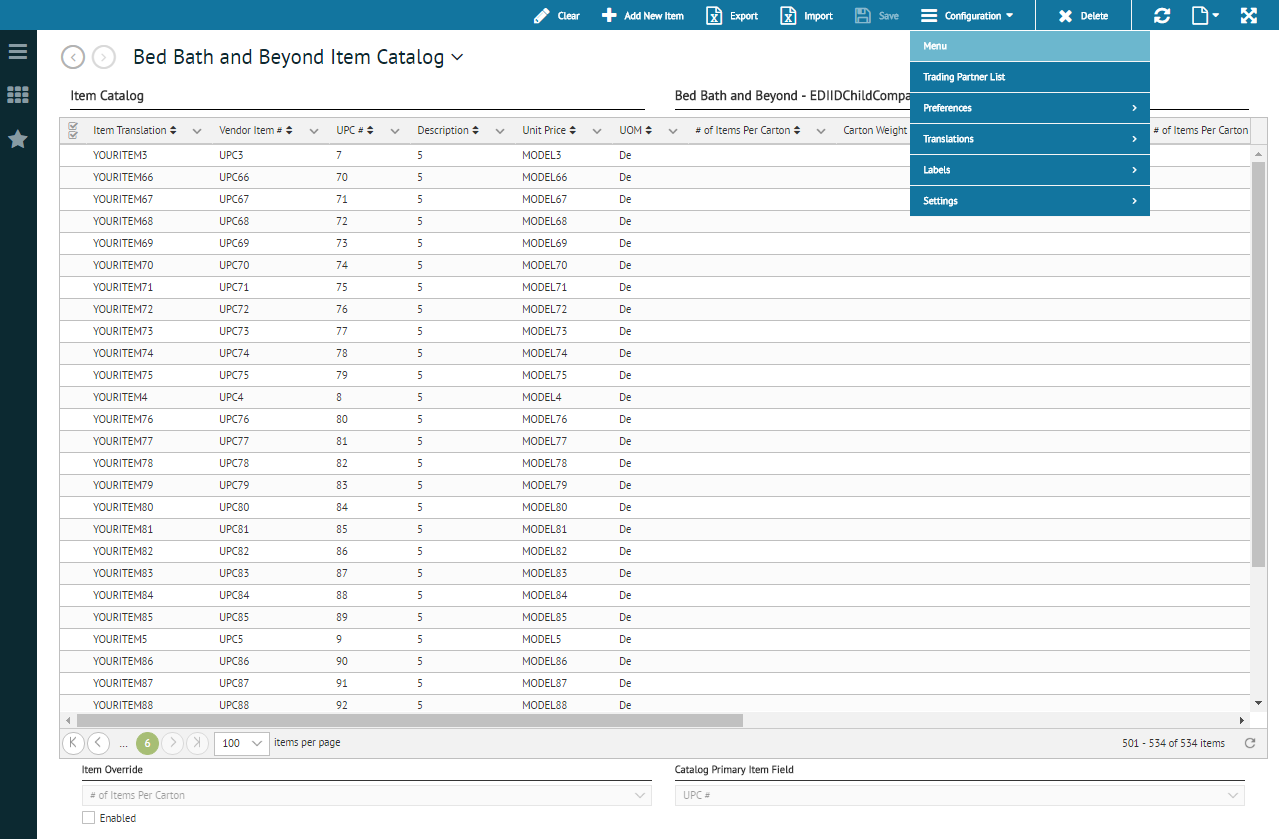Click cell MODEL80
The height and width of the screenshot is (839, 1279).
(545, 507)
